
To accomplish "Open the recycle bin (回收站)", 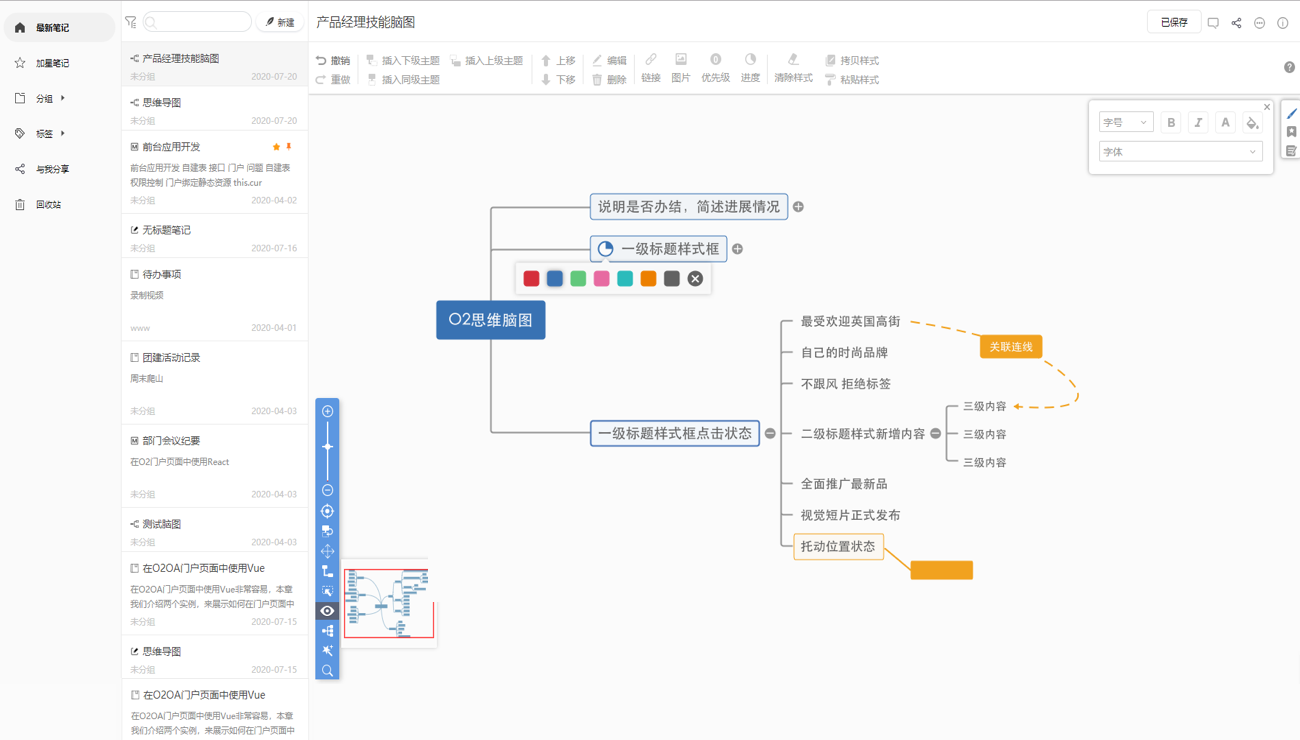I will [x=48, y=205].
